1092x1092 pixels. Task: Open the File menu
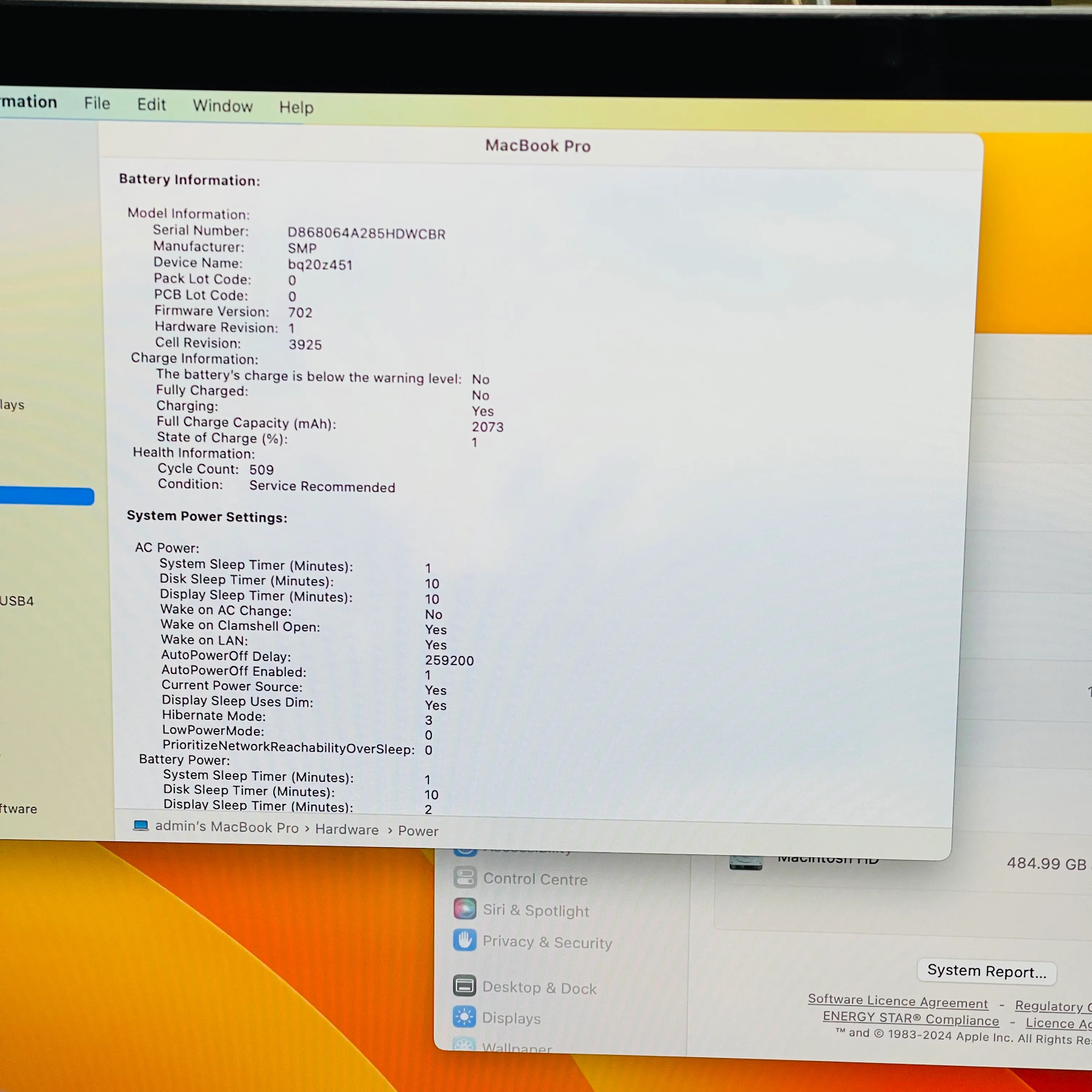click(x=97, y=103)
